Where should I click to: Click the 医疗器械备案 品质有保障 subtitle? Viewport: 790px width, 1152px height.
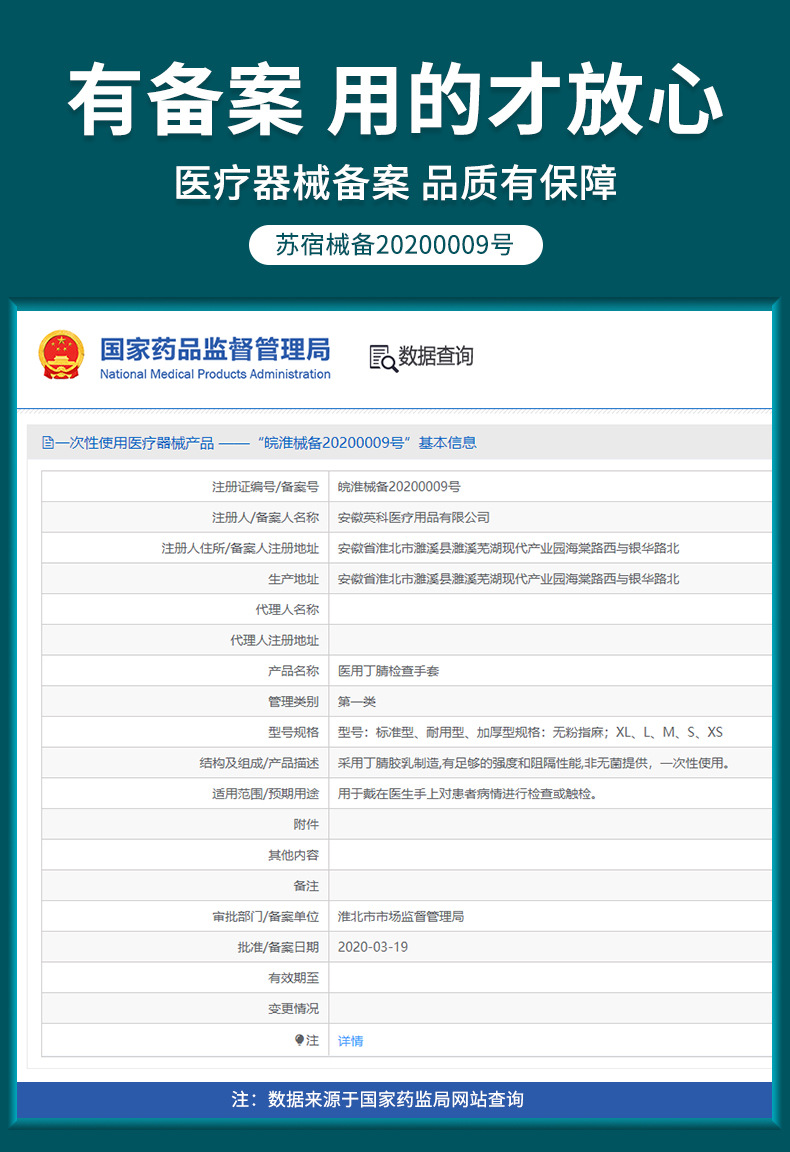pyautogui.click(x=395, y=183)
